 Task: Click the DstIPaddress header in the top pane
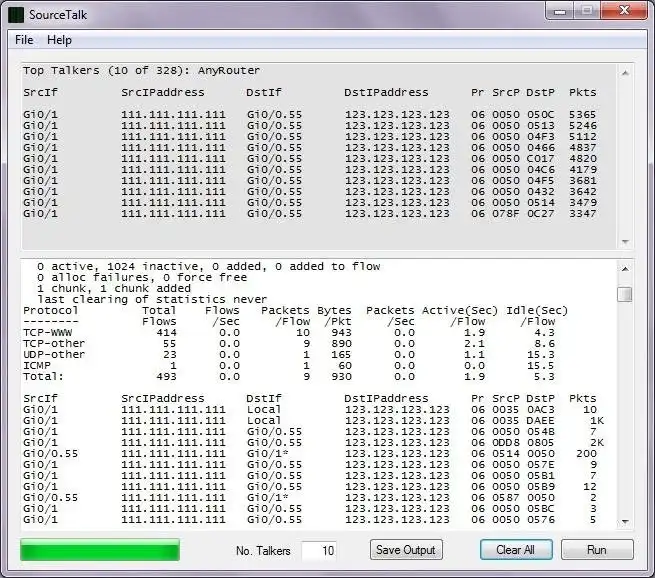coord(386,92)
